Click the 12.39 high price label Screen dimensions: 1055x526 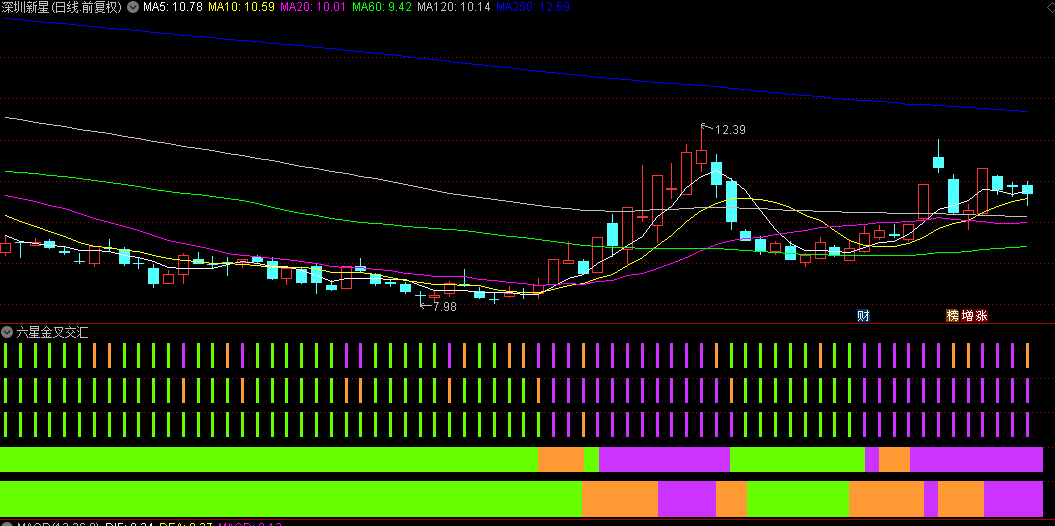click(729, 130)
